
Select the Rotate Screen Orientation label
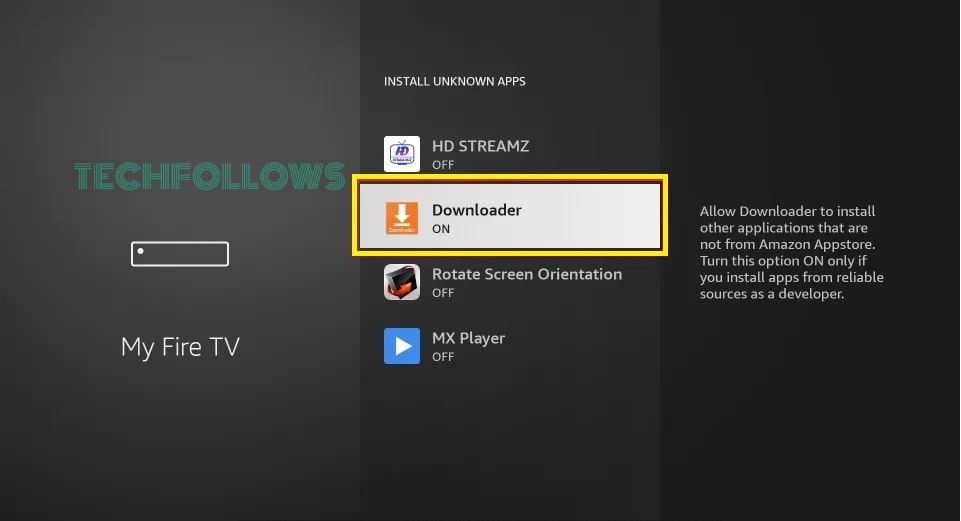click(526, 274)
